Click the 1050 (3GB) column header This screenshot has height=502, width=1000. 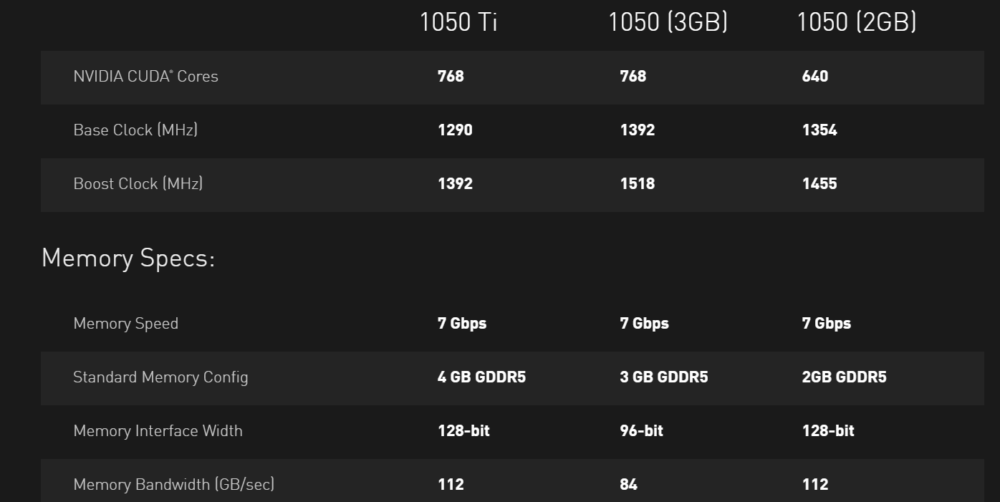[668, 22]
